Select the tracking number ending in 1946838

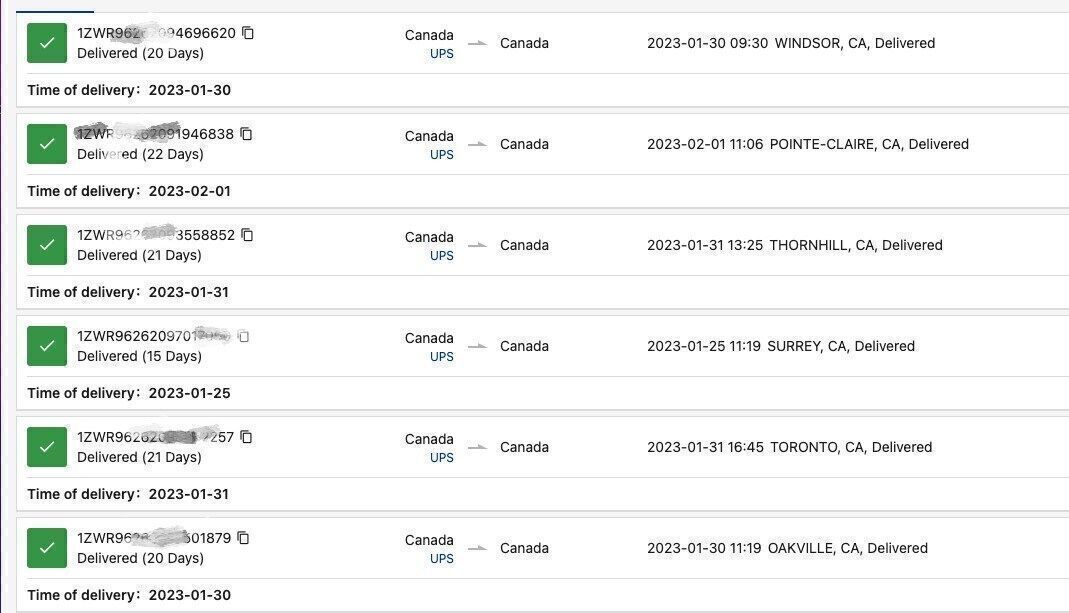tap(155, 134)
